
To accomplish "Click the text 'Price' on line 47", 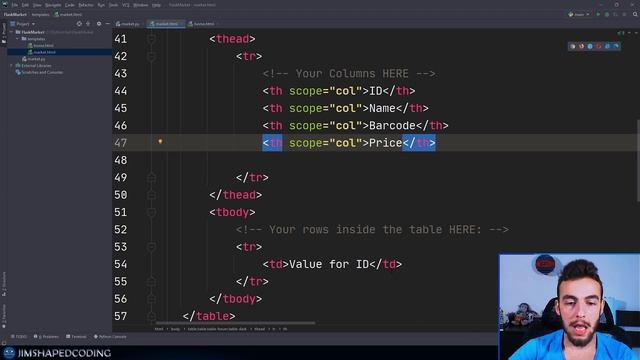I will pyautogui.click(x=385, y=143).
